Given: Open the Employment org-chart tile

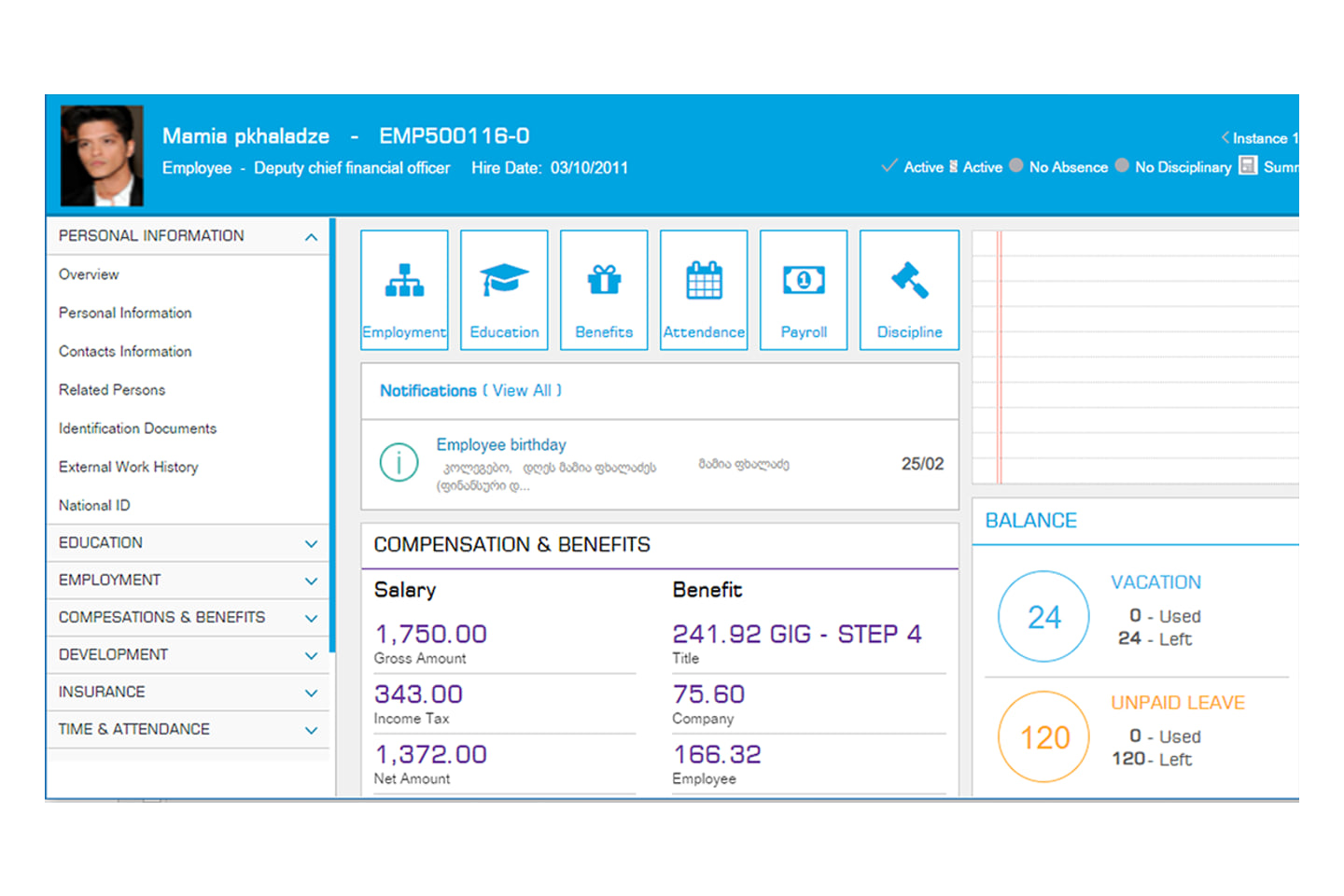Looking at the screenshot, I should coord(404,290).
